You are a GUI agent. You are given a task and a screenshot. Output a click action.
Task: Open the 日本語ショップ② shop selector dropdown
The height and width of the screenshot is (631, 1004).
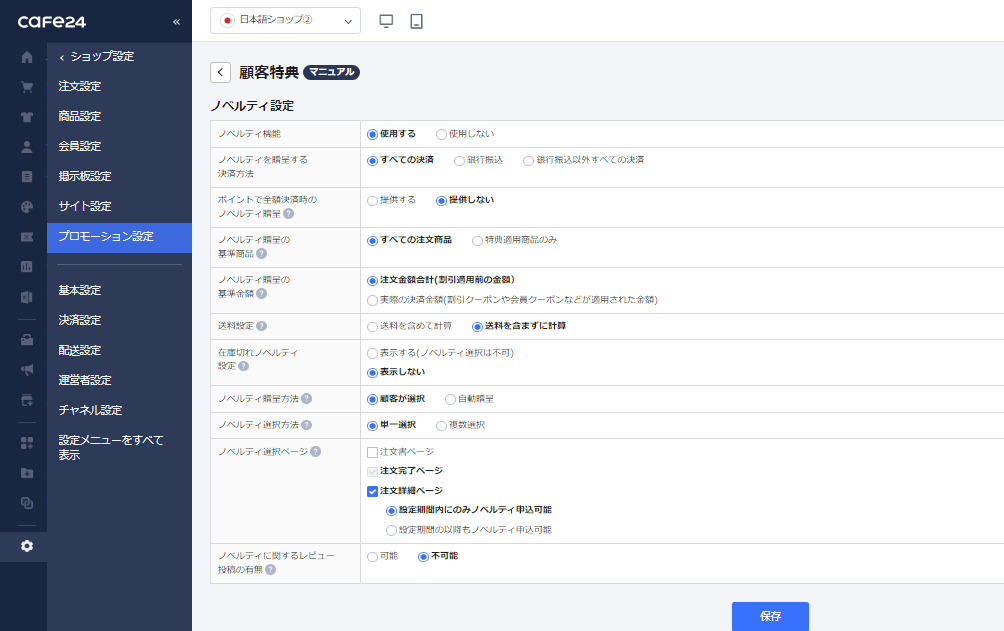tap(286, 20)
